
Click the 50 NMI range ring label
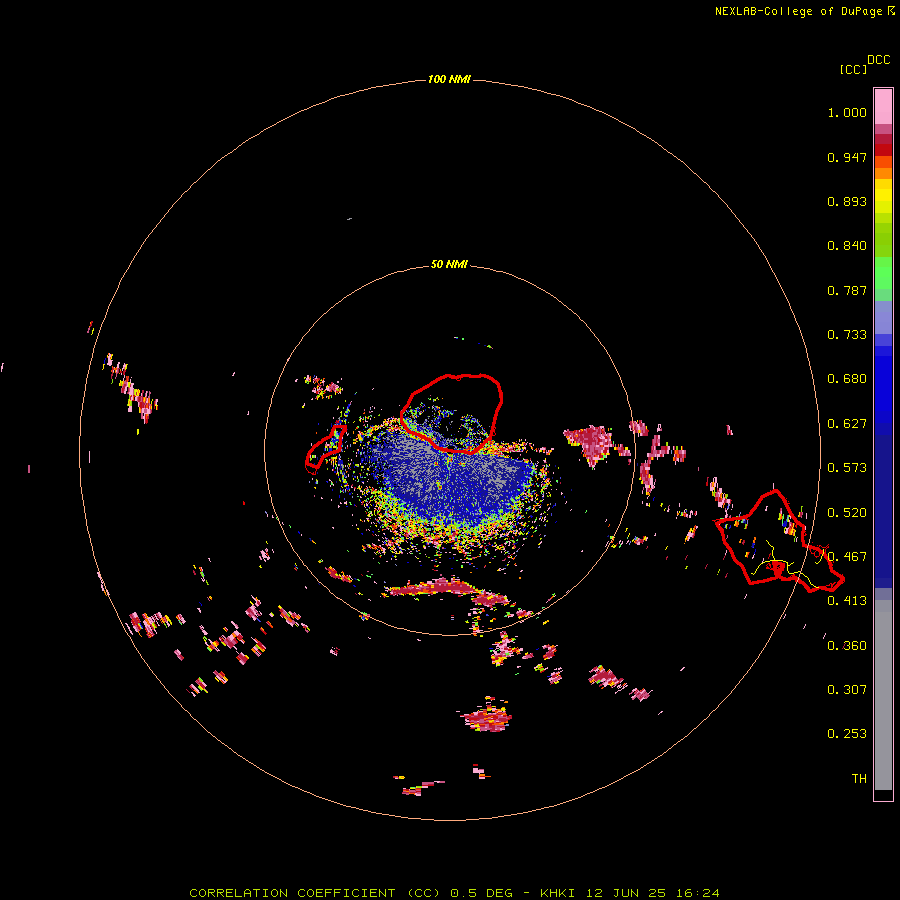click(x=449, y=264)
